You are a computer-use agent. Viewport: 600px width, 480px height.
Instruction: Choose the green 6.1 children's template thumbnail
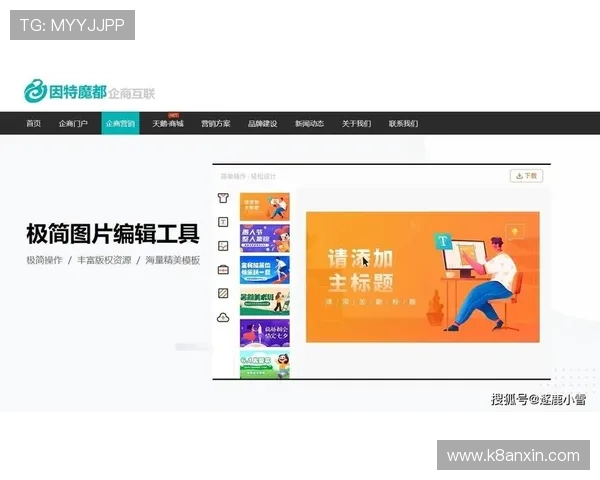click(x=265, y=364)
